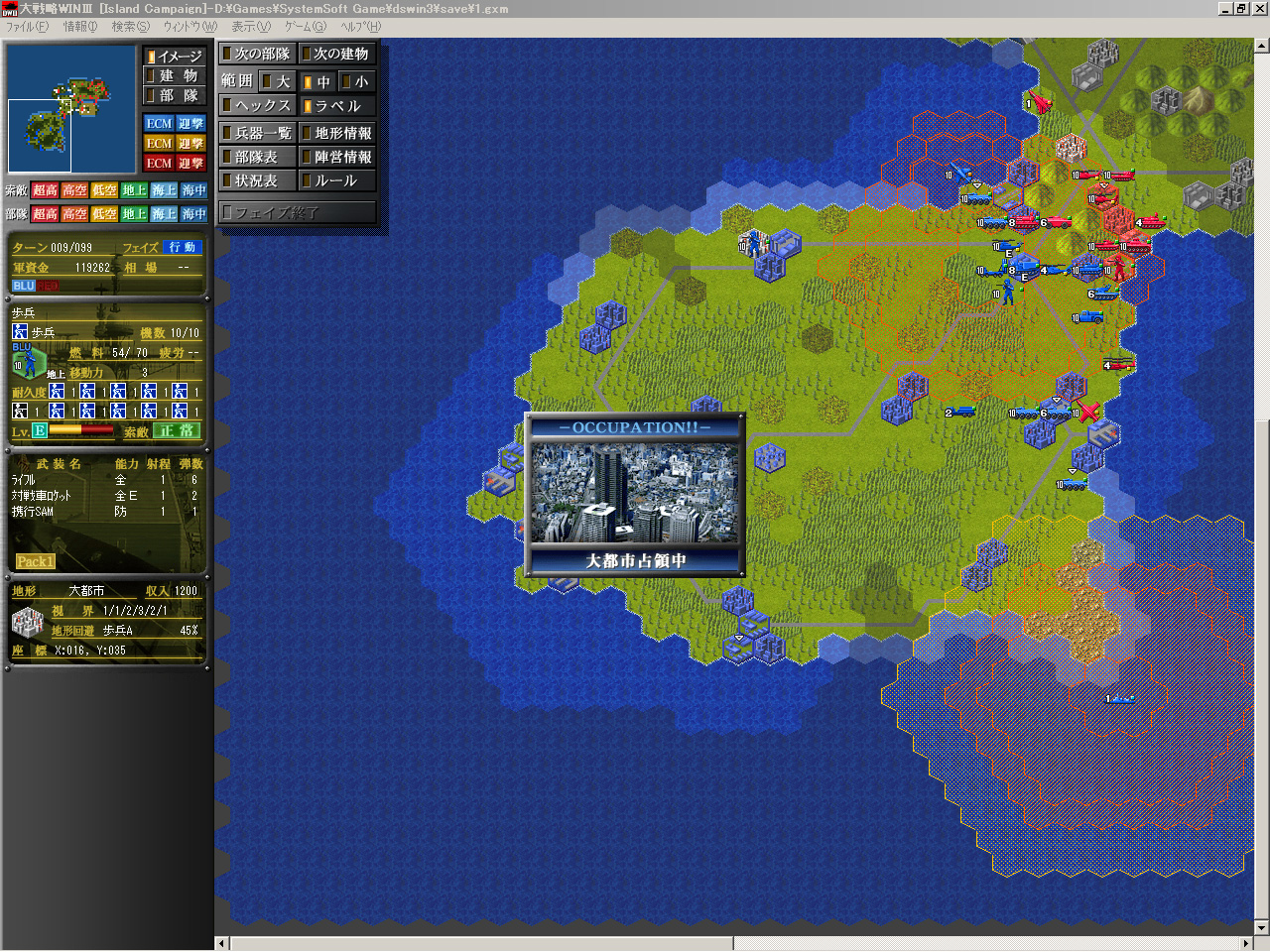Click the RED faction color swatch
The image size is (1270, 952).
(48, 286)
